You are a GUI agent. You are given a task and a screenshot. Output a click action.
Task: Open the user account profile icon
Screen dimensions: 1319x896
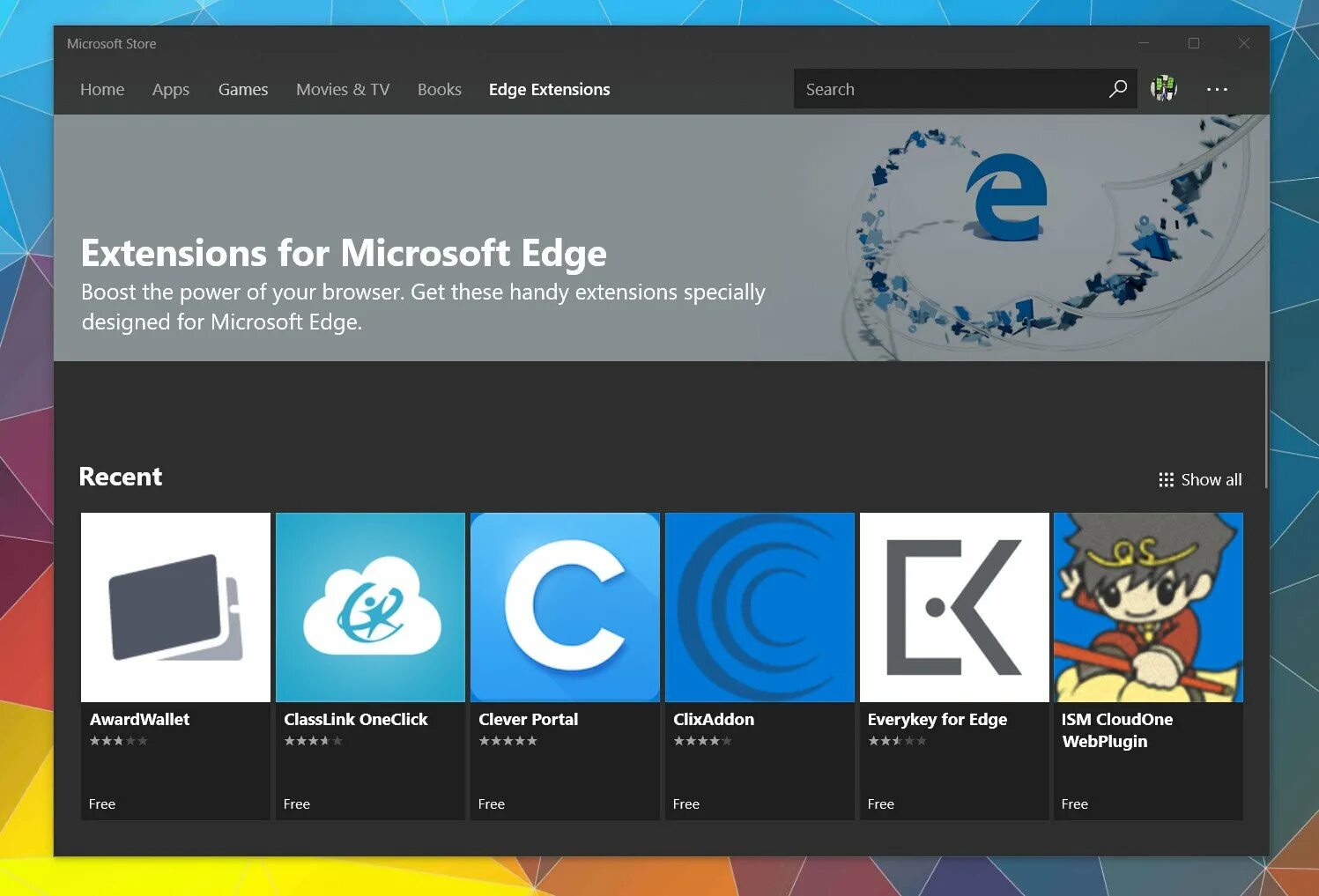pos(1163,88)
